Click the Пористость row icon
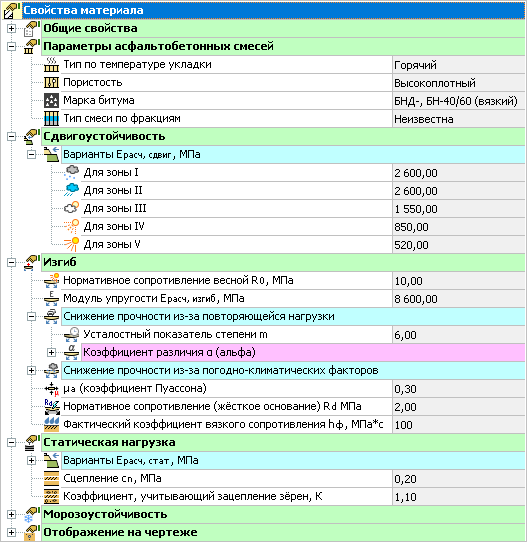Viewport: 527px width, 542px height. (x=51, y=83)
